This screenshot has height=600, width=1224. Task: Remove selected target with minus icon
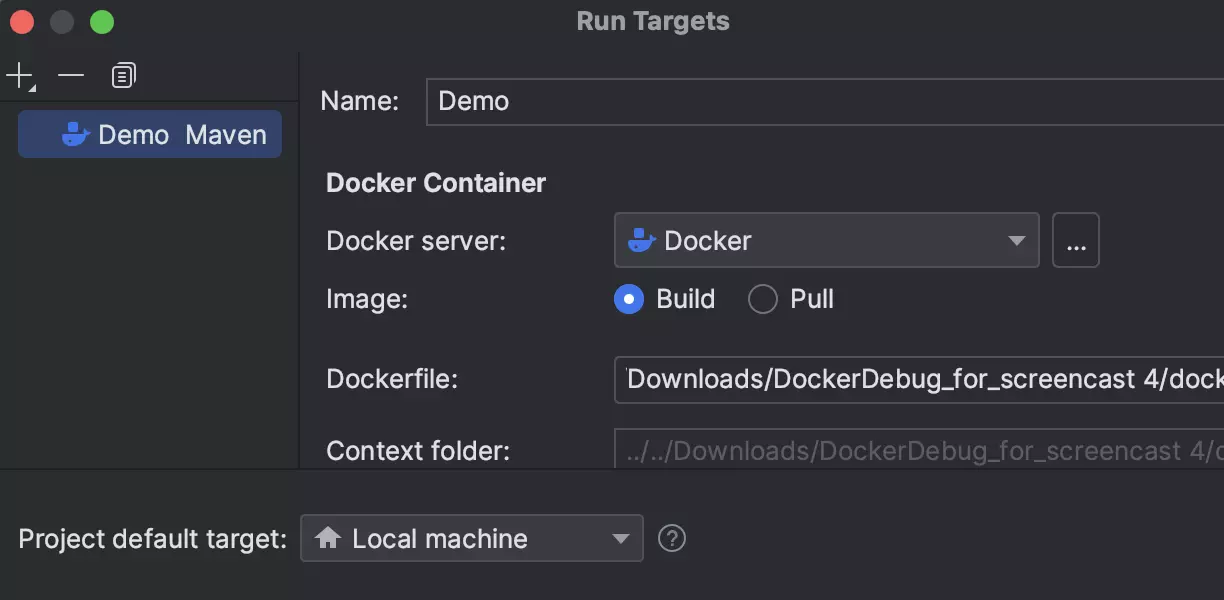[71, 76]
